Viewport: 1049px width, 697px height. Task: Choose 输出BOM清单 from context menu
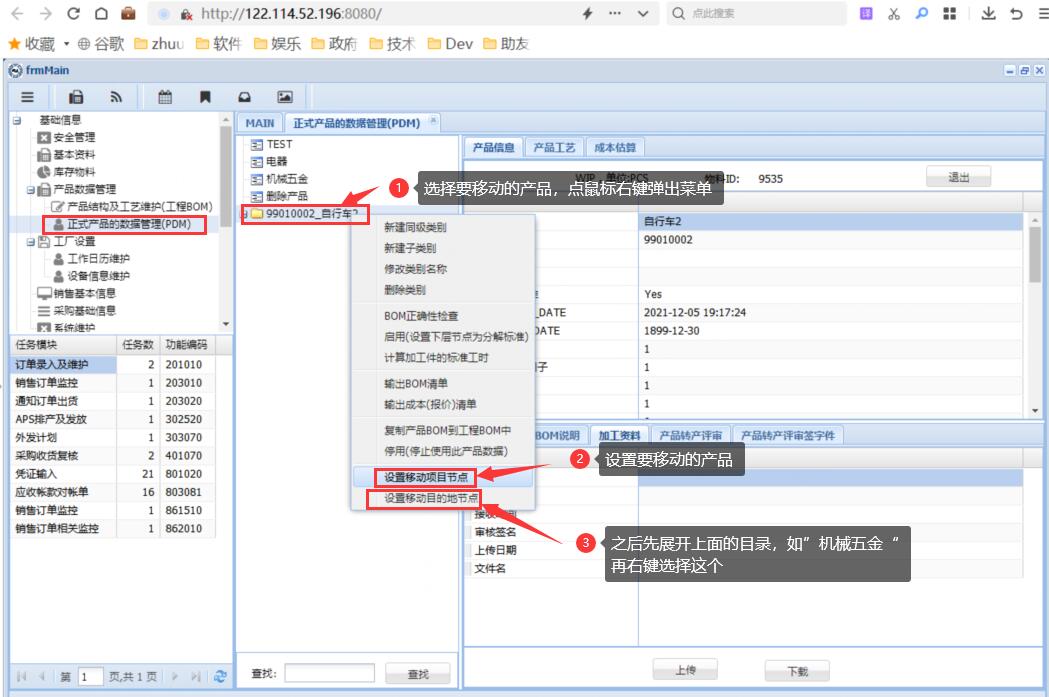point(415,383)
